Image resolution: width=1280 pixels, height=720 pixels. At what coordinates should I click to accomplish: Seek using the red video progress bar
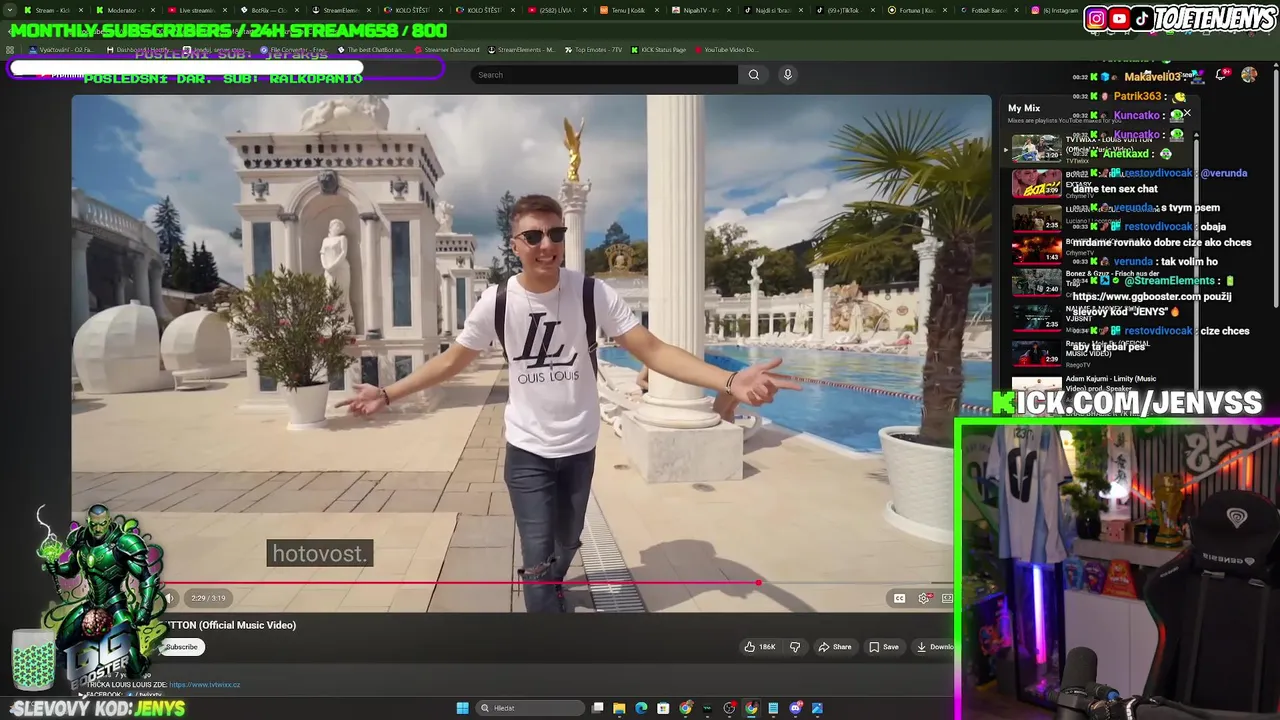(x=512, y=582)
